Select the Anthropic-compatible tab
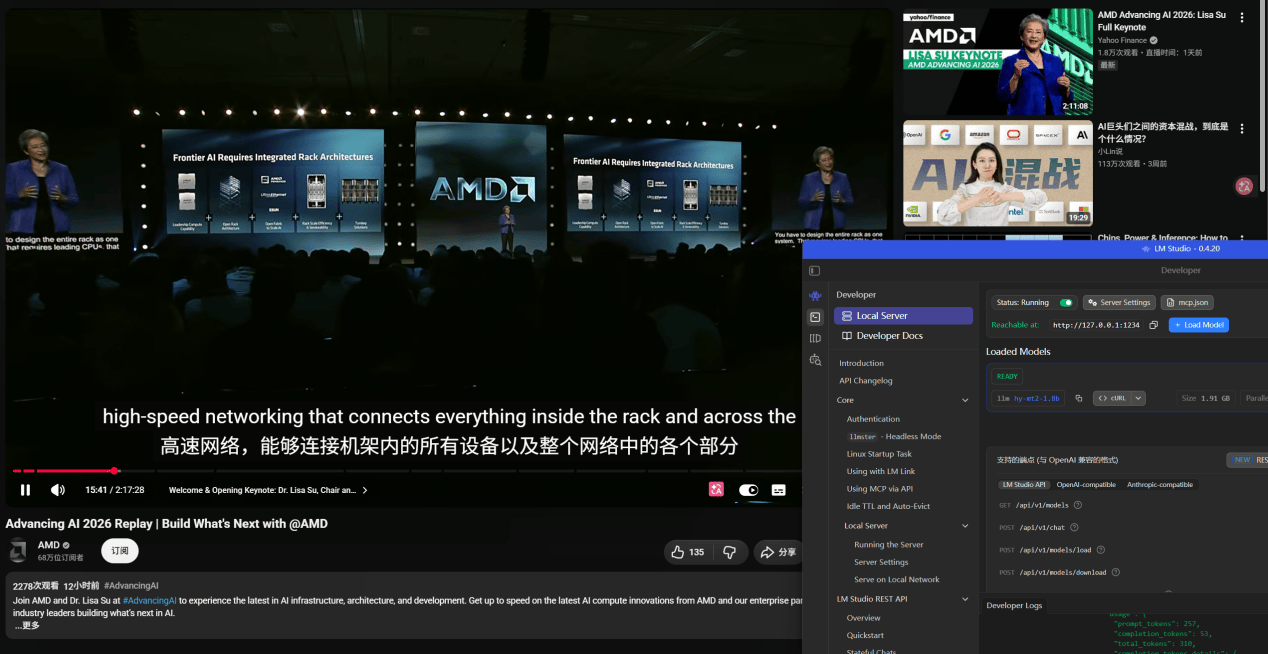This screenshot has width=1268, height=654. point(1160,485)
